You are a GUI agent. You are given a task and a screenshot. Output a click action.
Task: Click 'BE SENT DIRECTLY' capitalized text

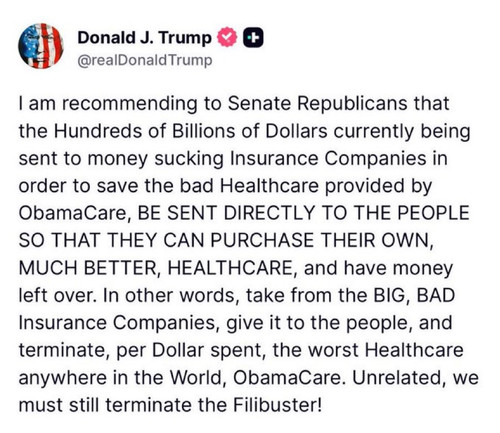click(226, 213)
